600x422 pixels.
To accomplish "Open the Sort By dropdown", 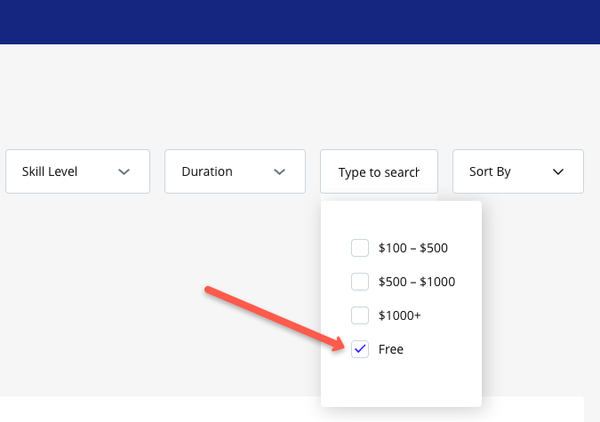I will pos(517,172).
